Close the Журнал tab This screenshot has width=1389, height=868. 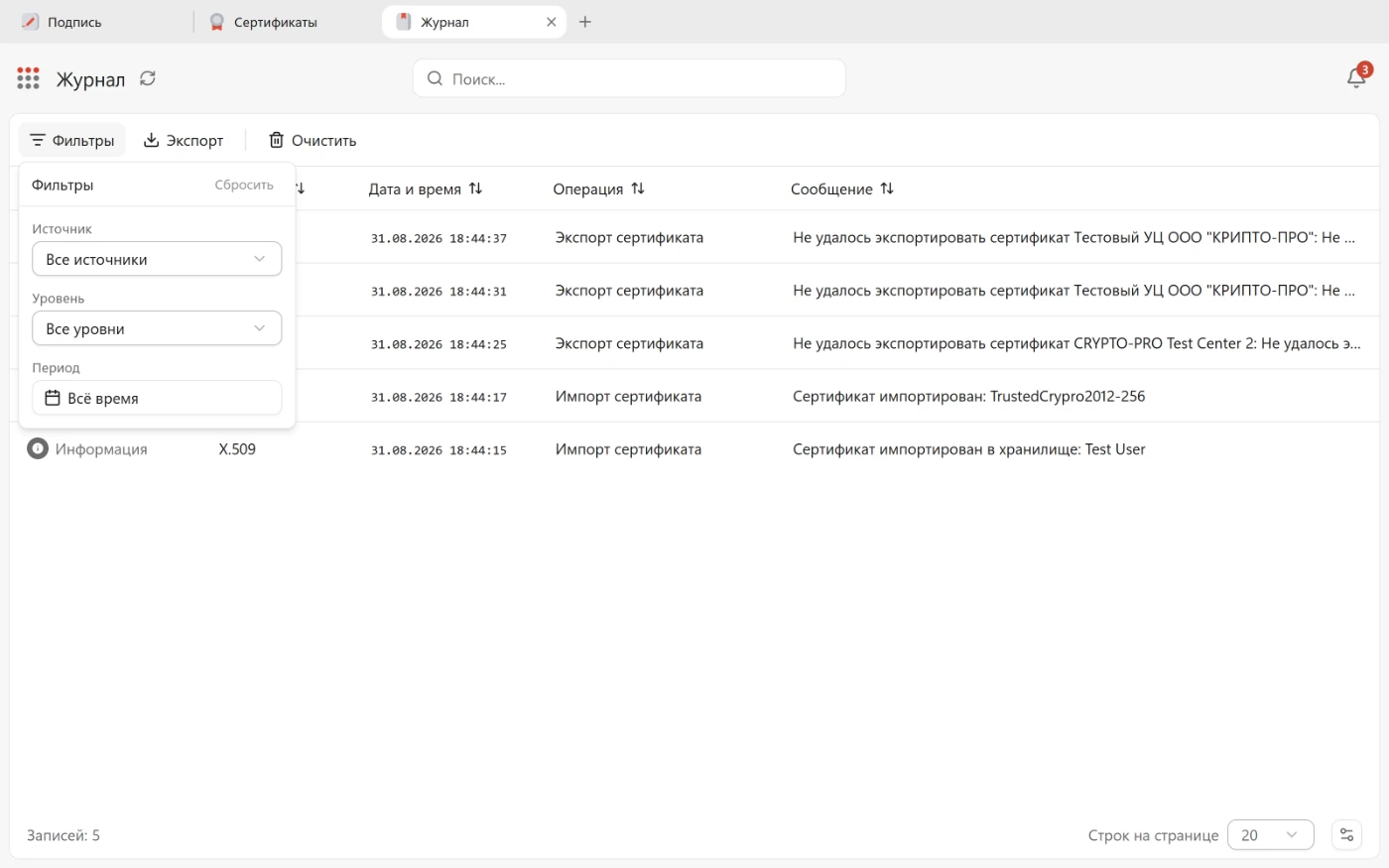(552, 22)
